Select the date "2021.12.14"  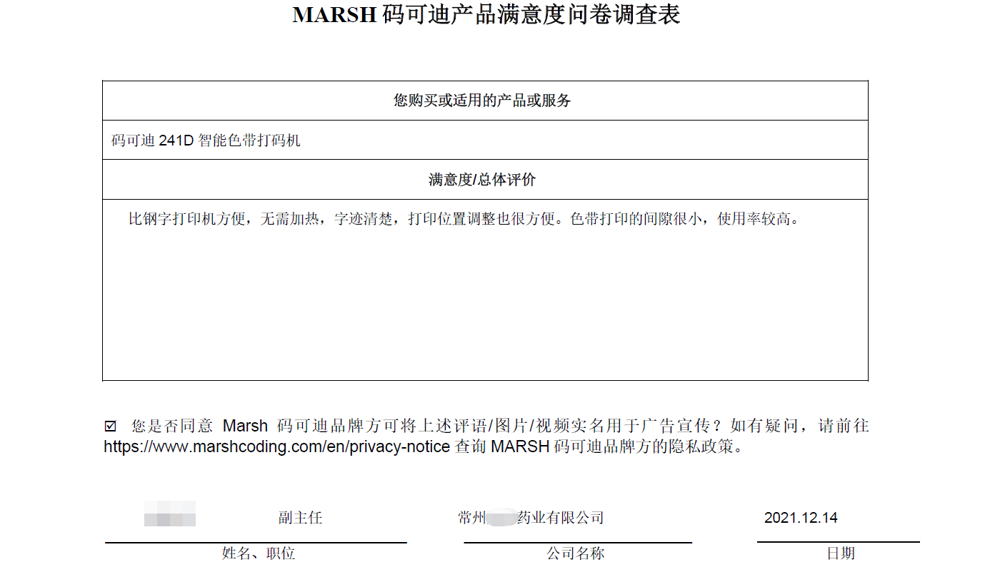tap(800, 518)
